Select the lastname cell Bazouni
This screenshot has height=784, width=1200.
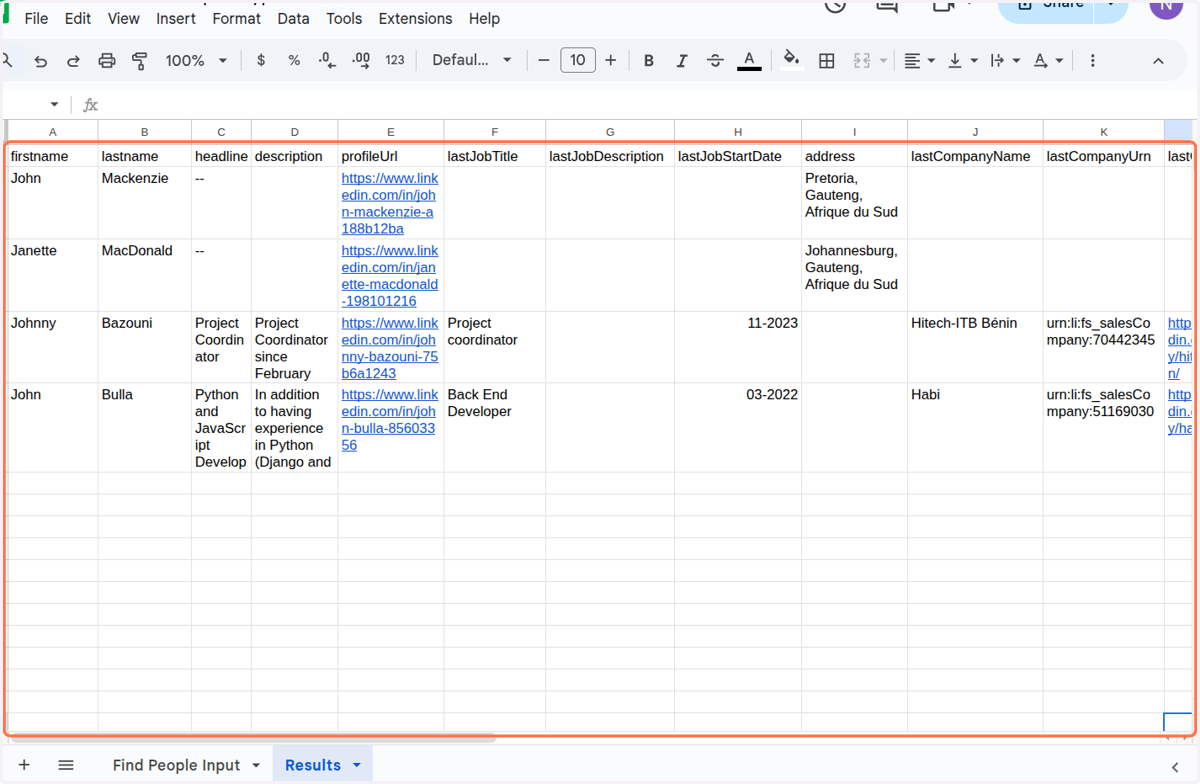145,347
